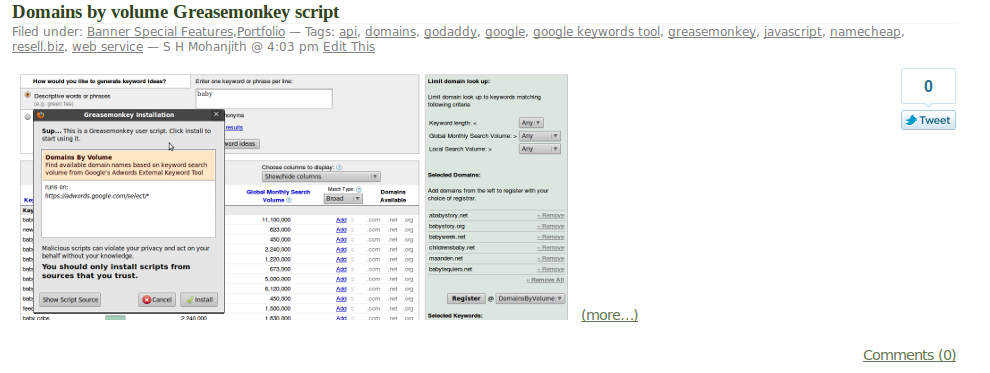Open the Banner Special Features category
The image size is (990, 373).
tap(160, 32)
